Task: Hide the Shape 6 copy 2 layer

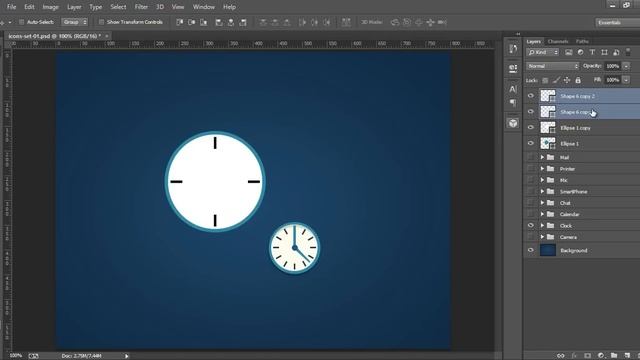Action: tap(531, 96)
